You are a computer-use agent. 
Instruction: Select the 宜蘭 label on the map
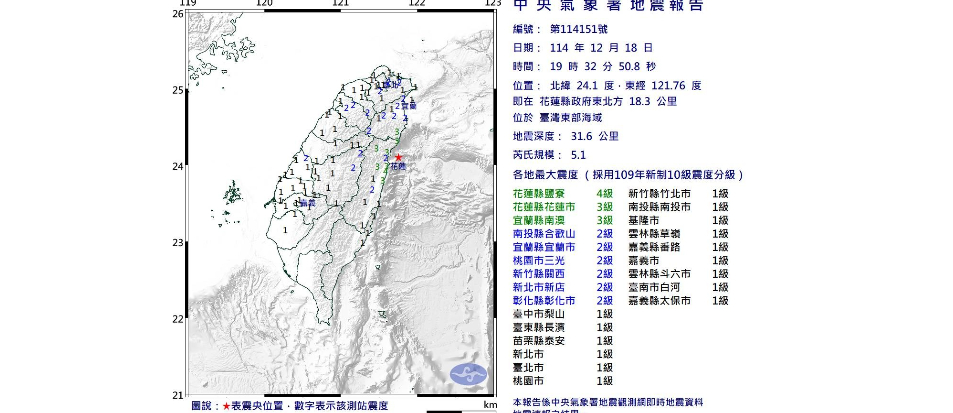(x=407, y=104)
